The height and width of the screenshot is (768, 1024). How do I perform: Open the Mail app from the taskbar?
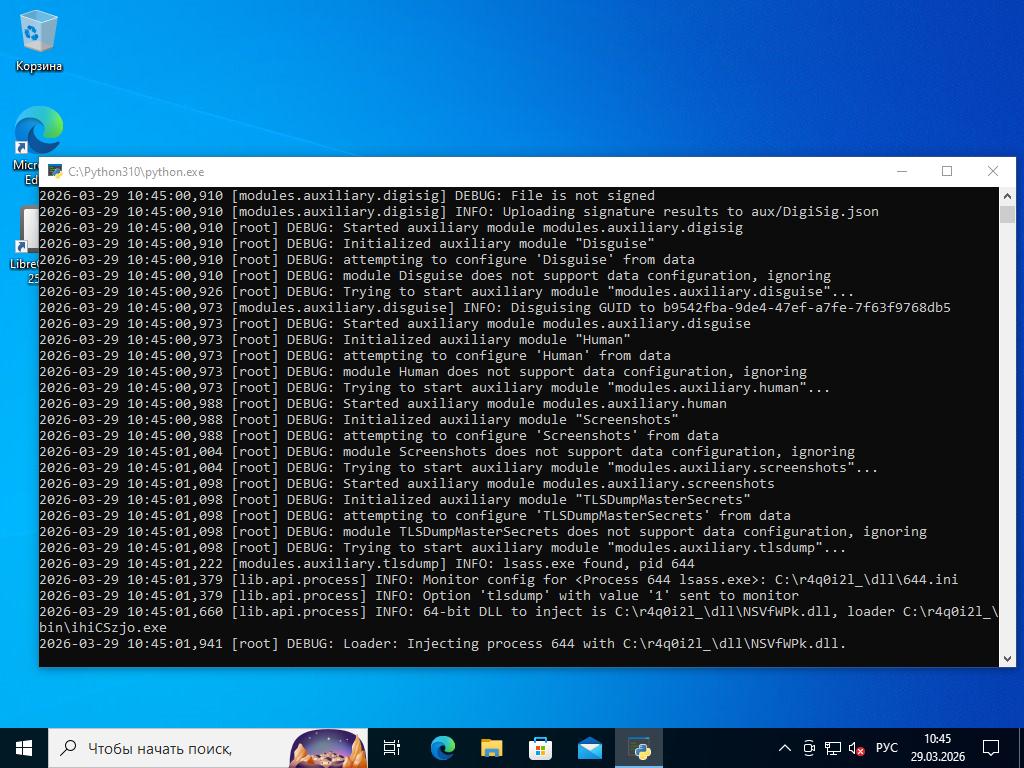coord(589,747)
